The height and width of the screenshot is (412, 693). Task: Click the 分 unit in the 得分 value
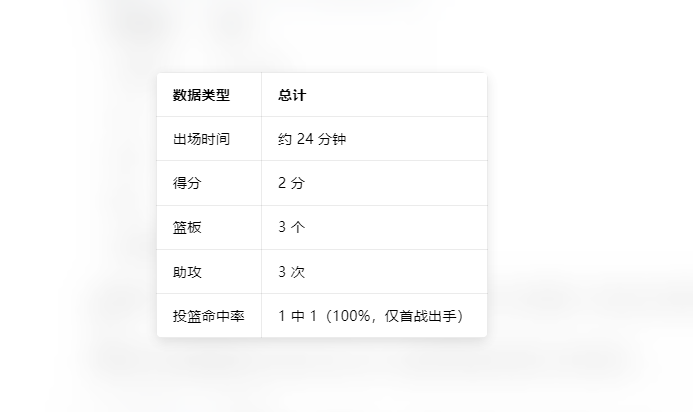coord(298,183)
